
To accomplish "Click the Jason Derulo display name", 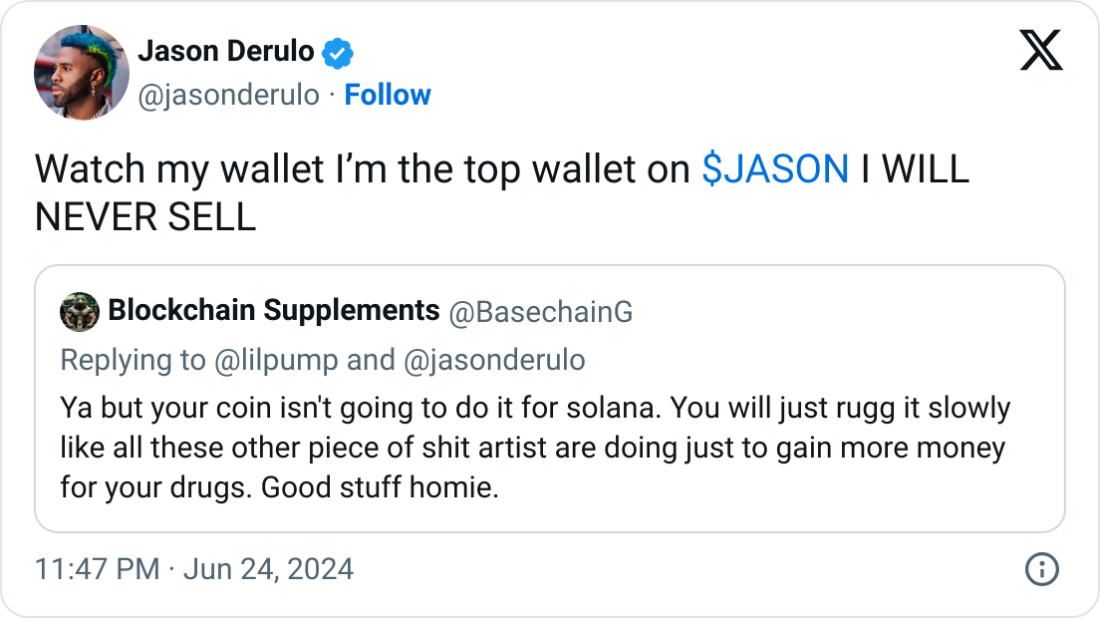I will click(x=225, y=50).
